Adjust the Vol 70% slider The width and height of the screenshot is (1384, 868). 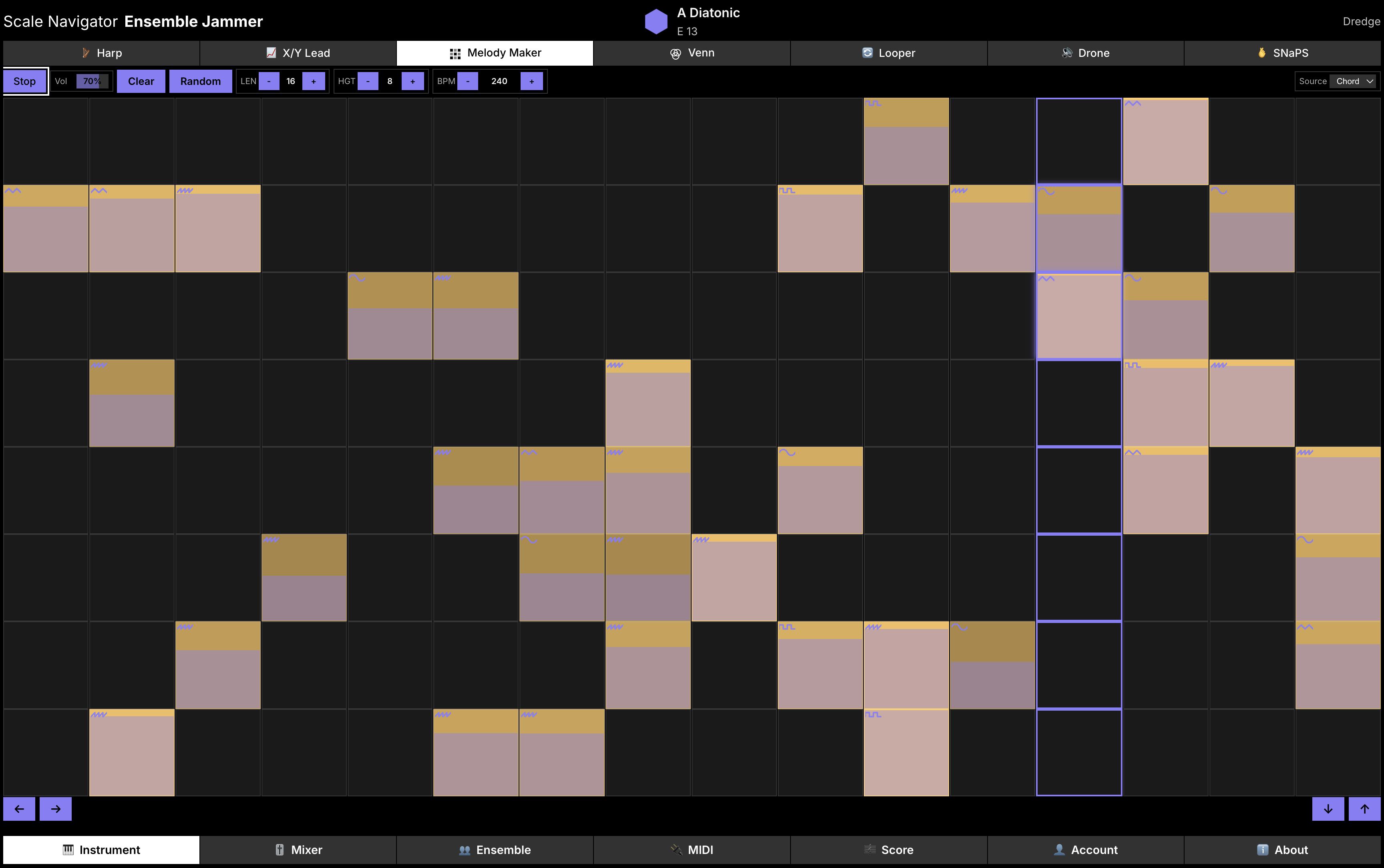tap(92, 81)
